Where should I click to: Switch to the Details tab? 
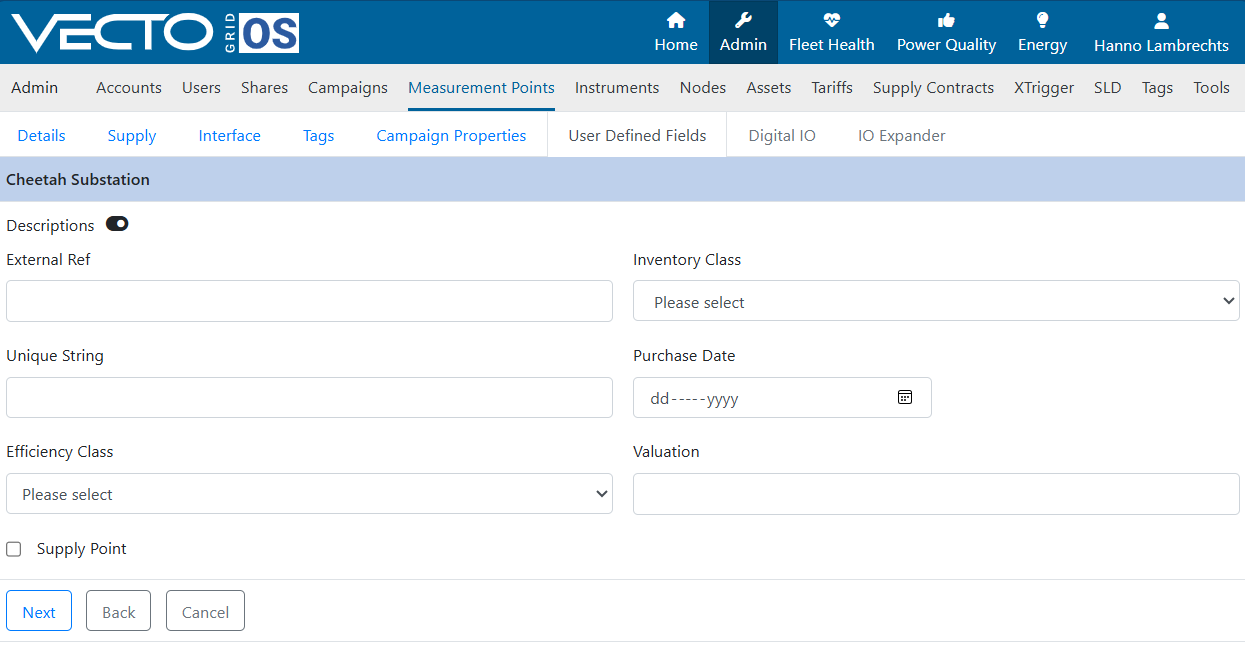point(41,136)
